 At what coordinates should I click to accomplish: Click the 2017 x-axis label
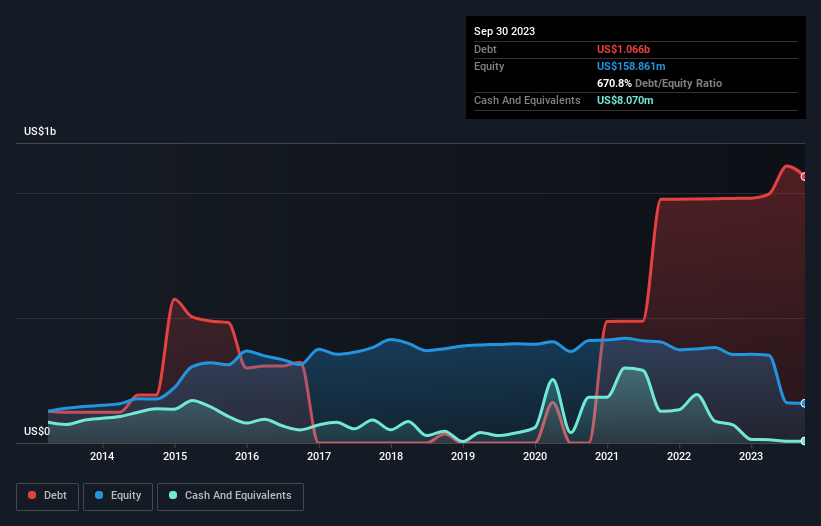point(319,456)
